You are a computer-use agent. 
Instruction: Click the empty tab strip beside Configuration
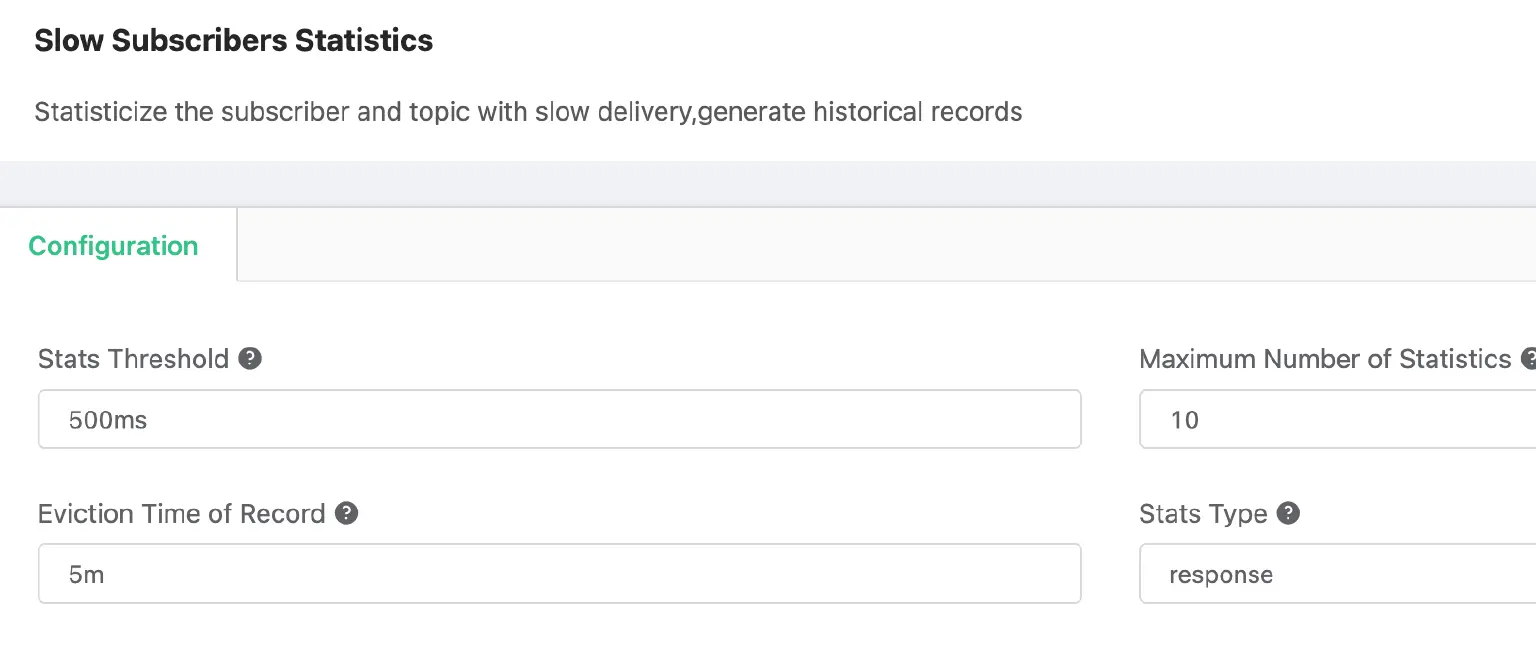click(880, 245)
